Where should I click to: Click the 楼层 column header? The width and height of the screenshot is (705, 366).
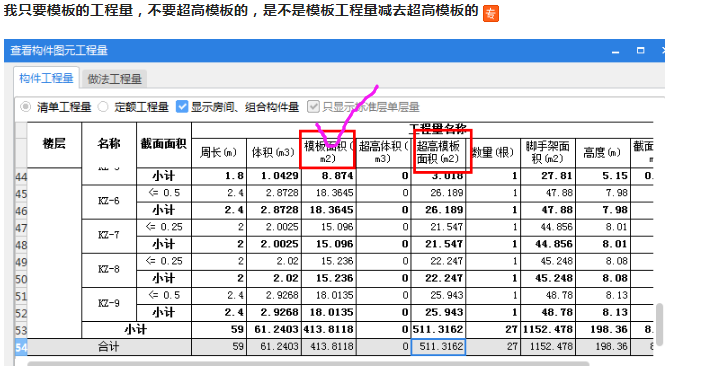point(54,144)
